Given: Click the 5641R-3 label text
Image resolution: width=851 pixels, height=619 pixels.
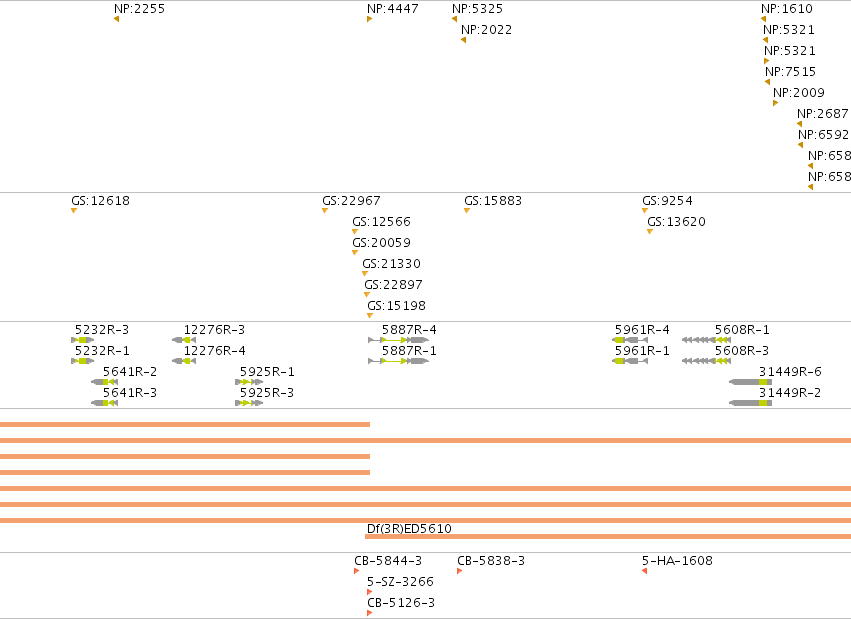Looking at the screenshot, I should click(x=130, y=392).
